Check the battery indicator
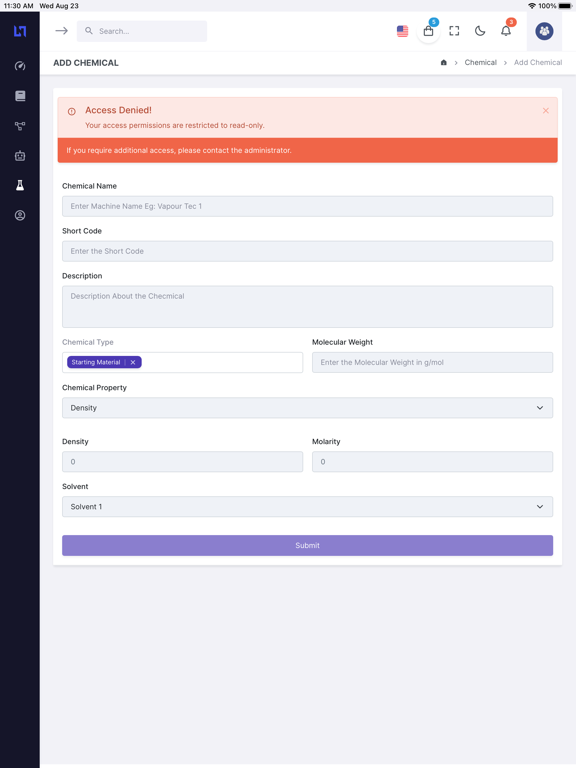This screenshot has width=576, height=768. pyautogui.click(x=565, y=6)
